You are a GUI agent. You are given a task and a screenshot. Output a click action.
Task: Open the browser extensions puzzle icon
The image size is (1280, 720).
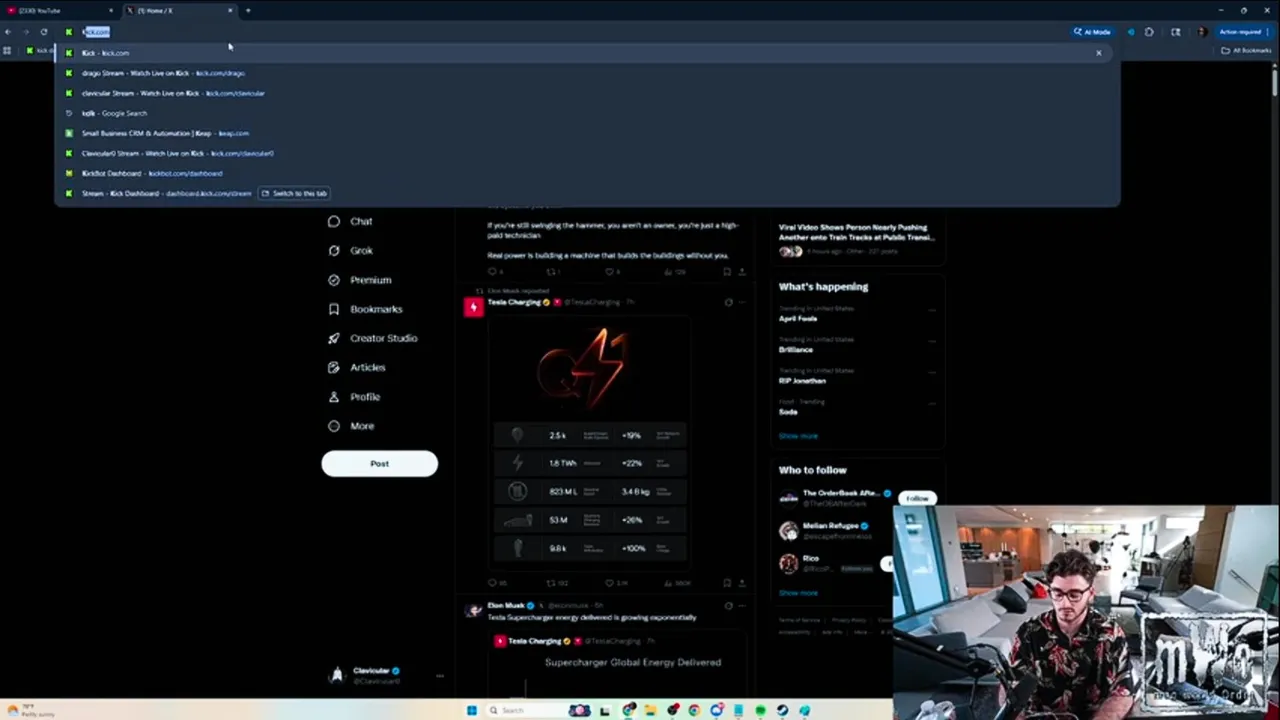[1149, 32]
